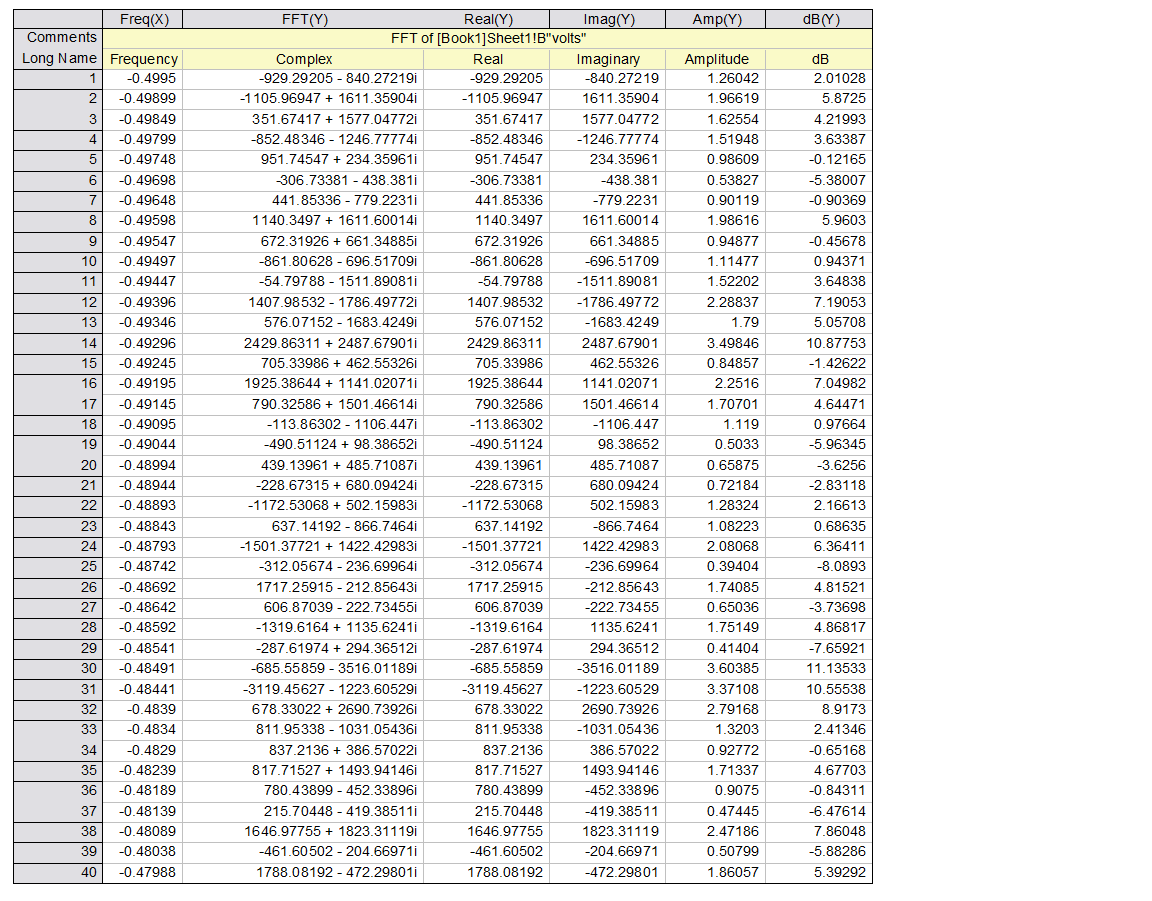This screenshot has width=1152, height=901.
Task: Click row number 40 header
Action: tap(59, 872)
